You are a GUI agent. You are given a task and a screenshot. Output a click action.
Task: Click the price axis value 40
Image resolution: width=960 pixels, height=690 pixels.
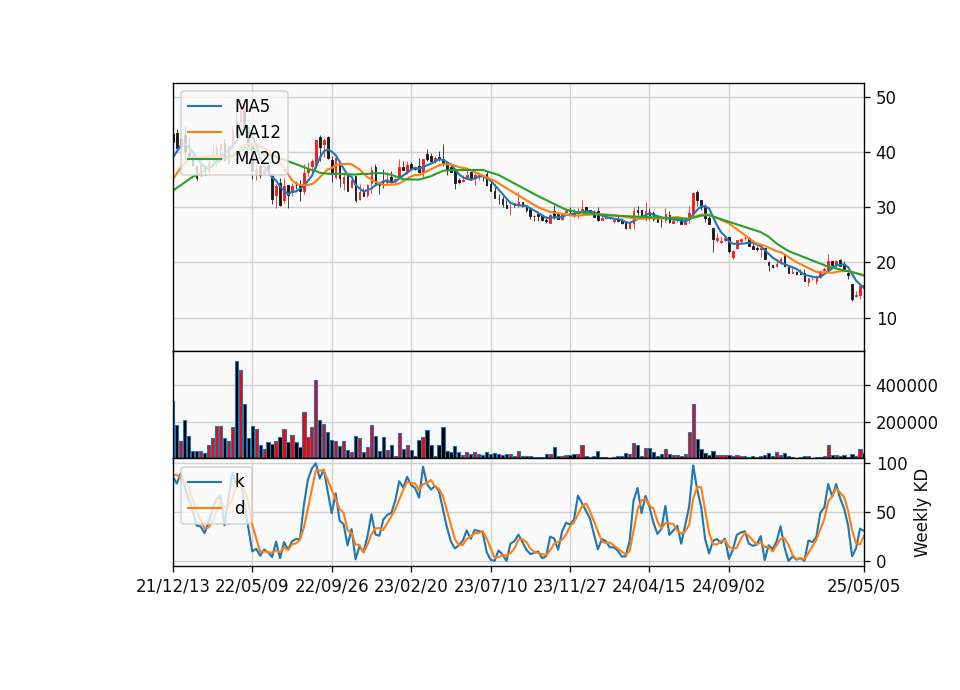(x=885, y=153)
